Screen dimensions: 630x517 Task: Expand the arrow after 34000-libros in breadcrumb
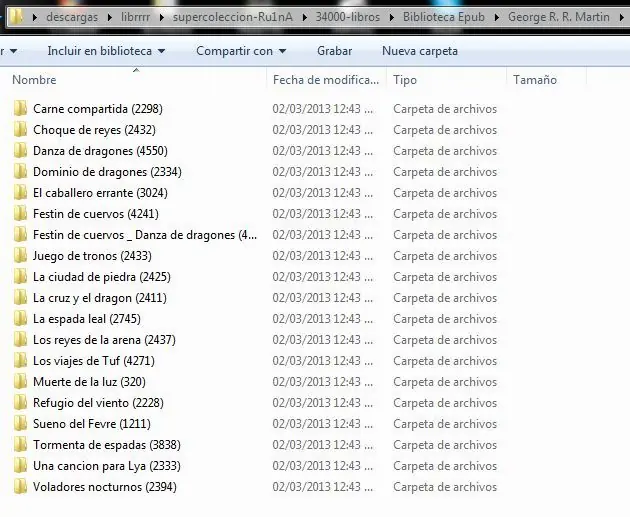[392, 17]
